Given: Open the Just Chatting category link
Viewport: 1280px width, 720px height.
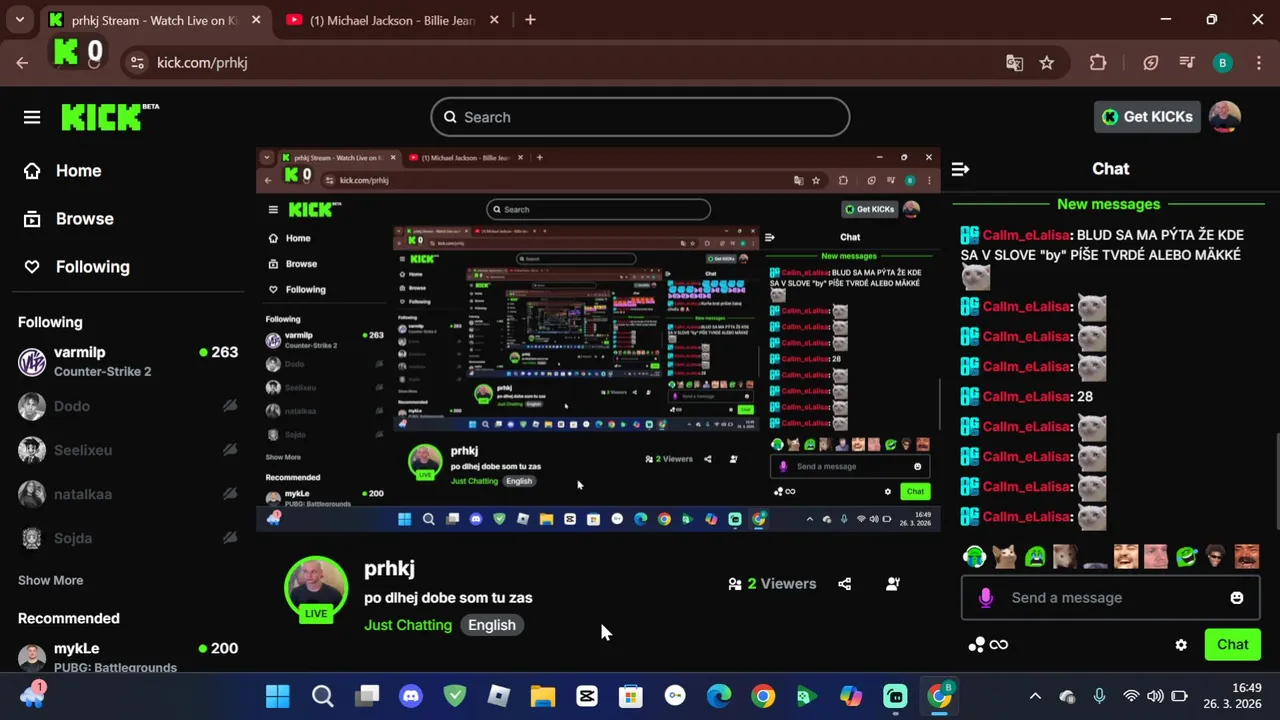Looking at the screenshot, I should 408,625.
